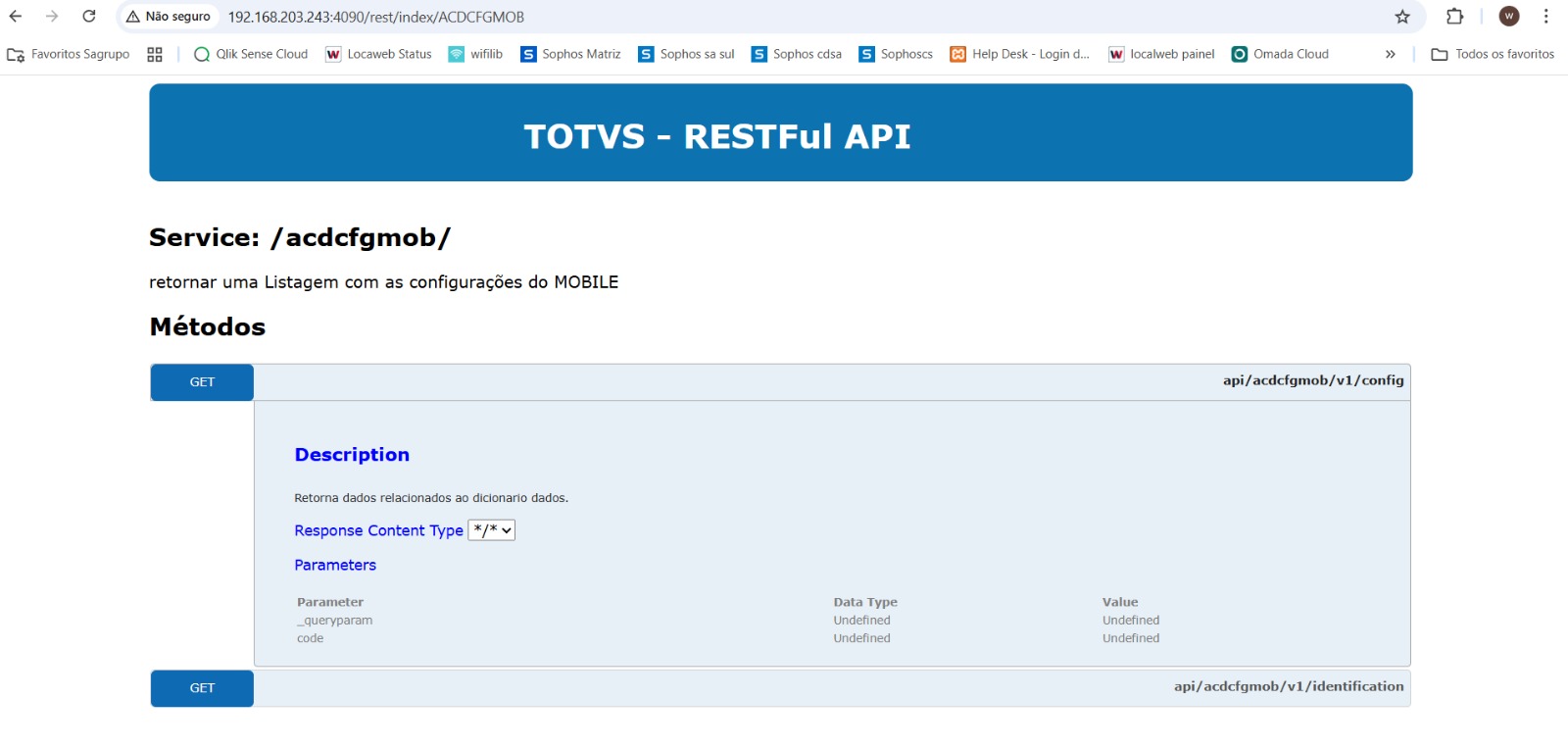The image size is (1568, 749).
Task: Open the Sophos Matriz bookmark
Action: click(570, 55)
